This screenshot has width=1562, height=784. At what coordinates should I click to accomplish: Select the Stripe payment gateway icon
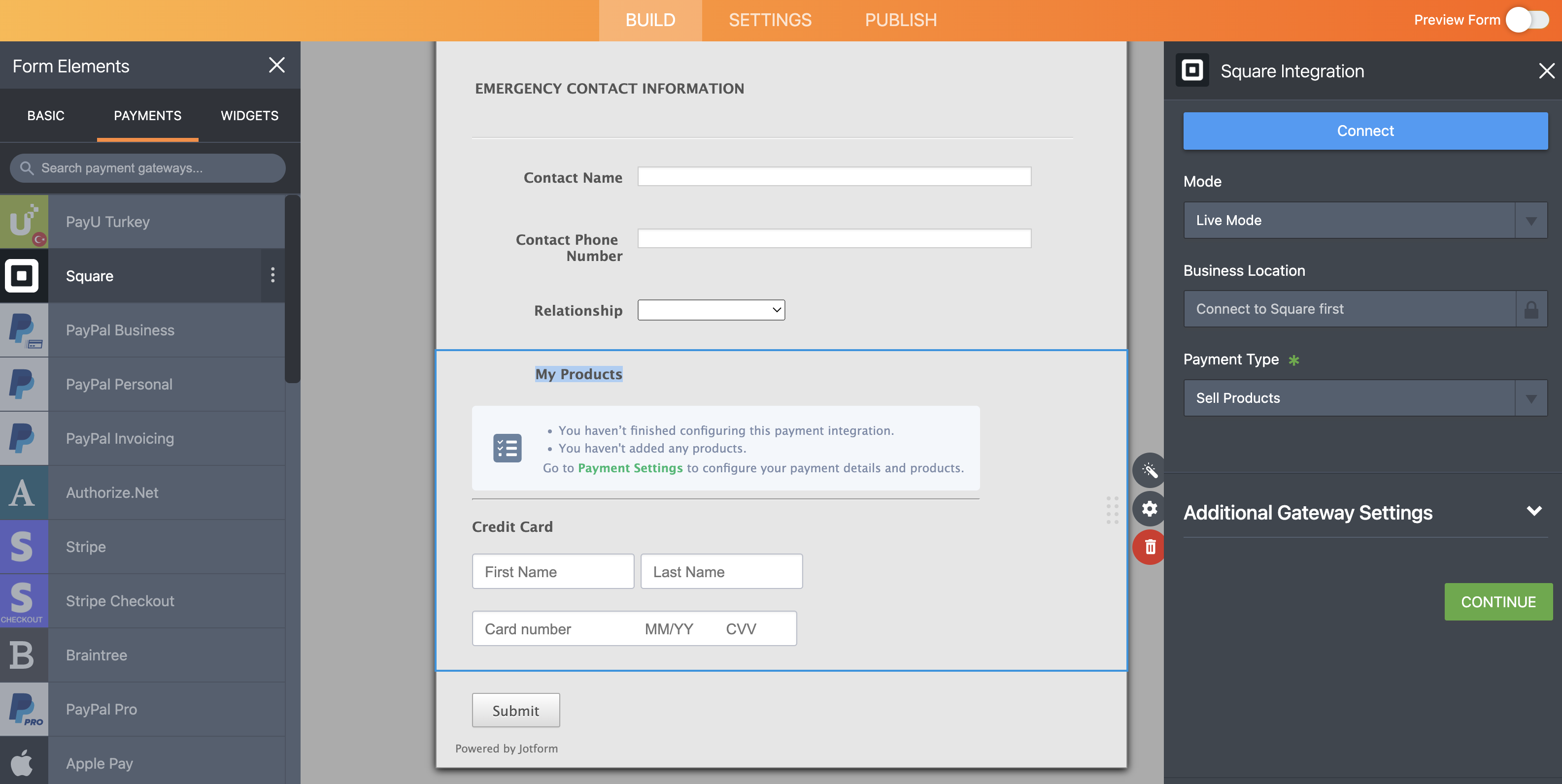(24, 547)
